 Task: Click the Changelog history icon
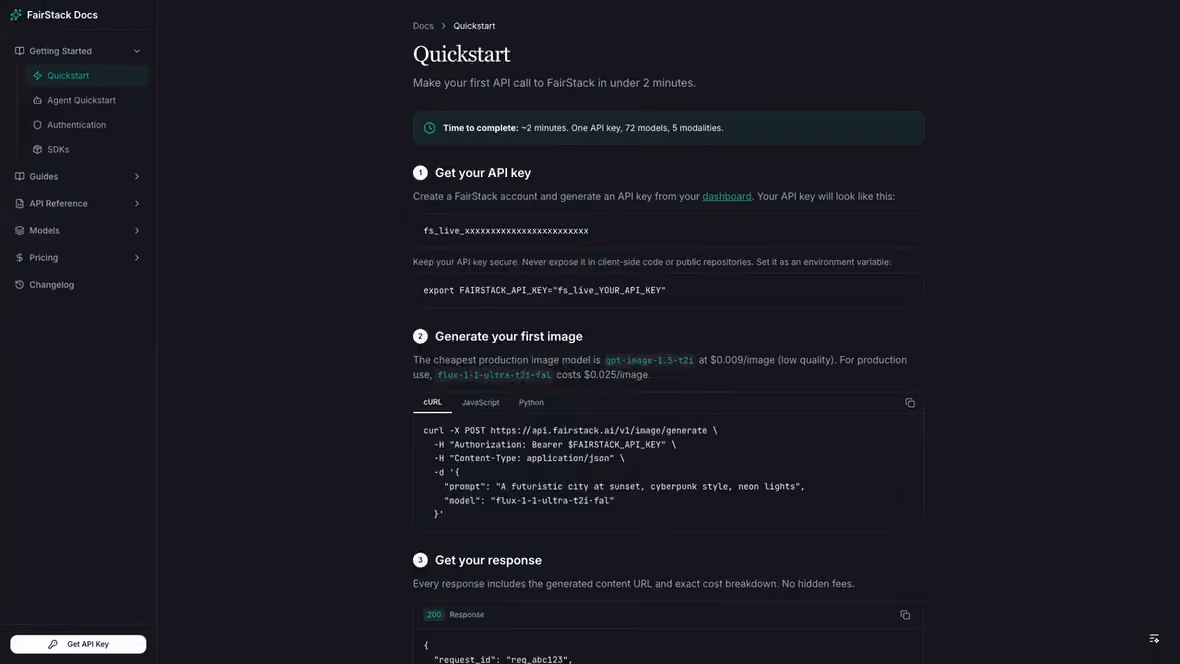pyautogui.click(x=20, y=285)
